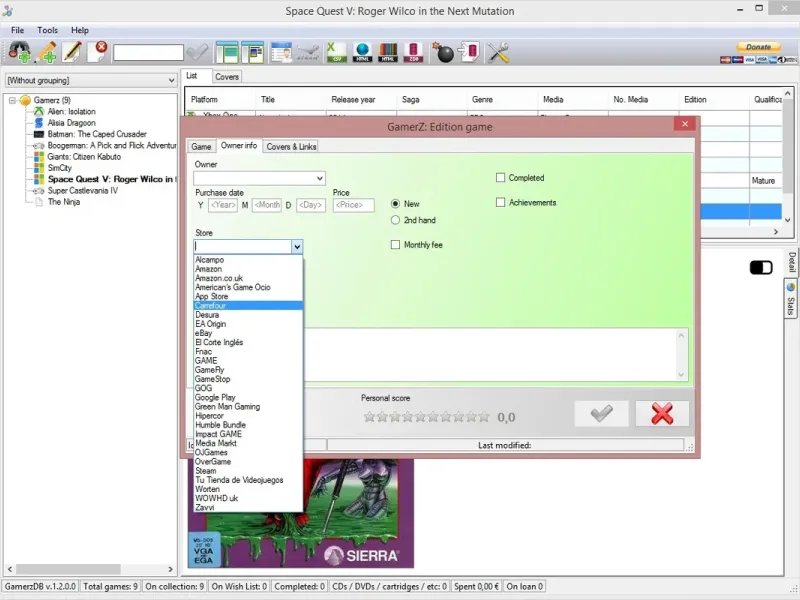Select the first panel layout view icon
This screenshot has width=800, height=600.
click(227, 52)
